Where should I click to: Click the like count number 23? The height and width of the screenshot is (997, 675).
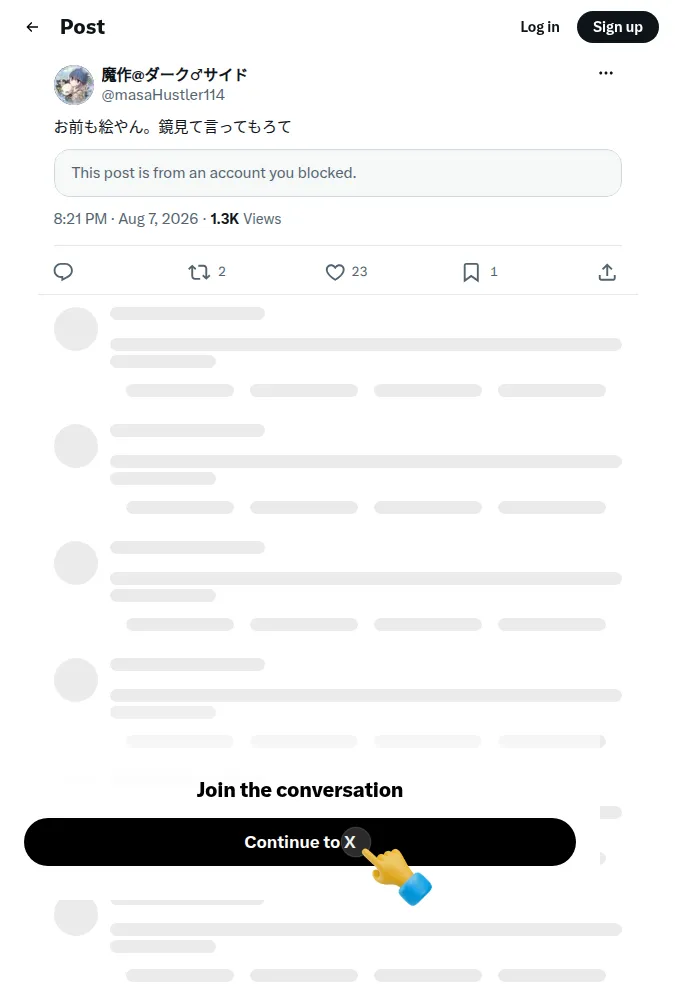click(359, 272)
